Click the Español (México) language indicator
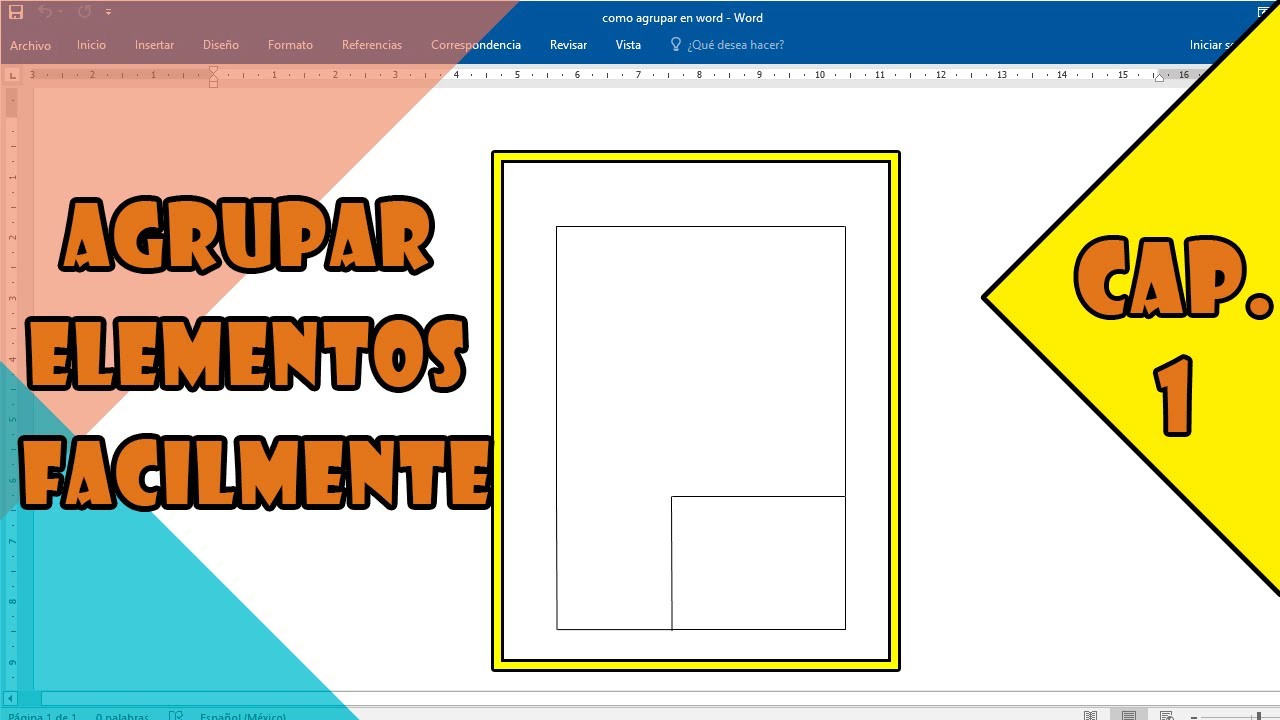The height and width of the screenshot is (720, 1280). (243, 716)
